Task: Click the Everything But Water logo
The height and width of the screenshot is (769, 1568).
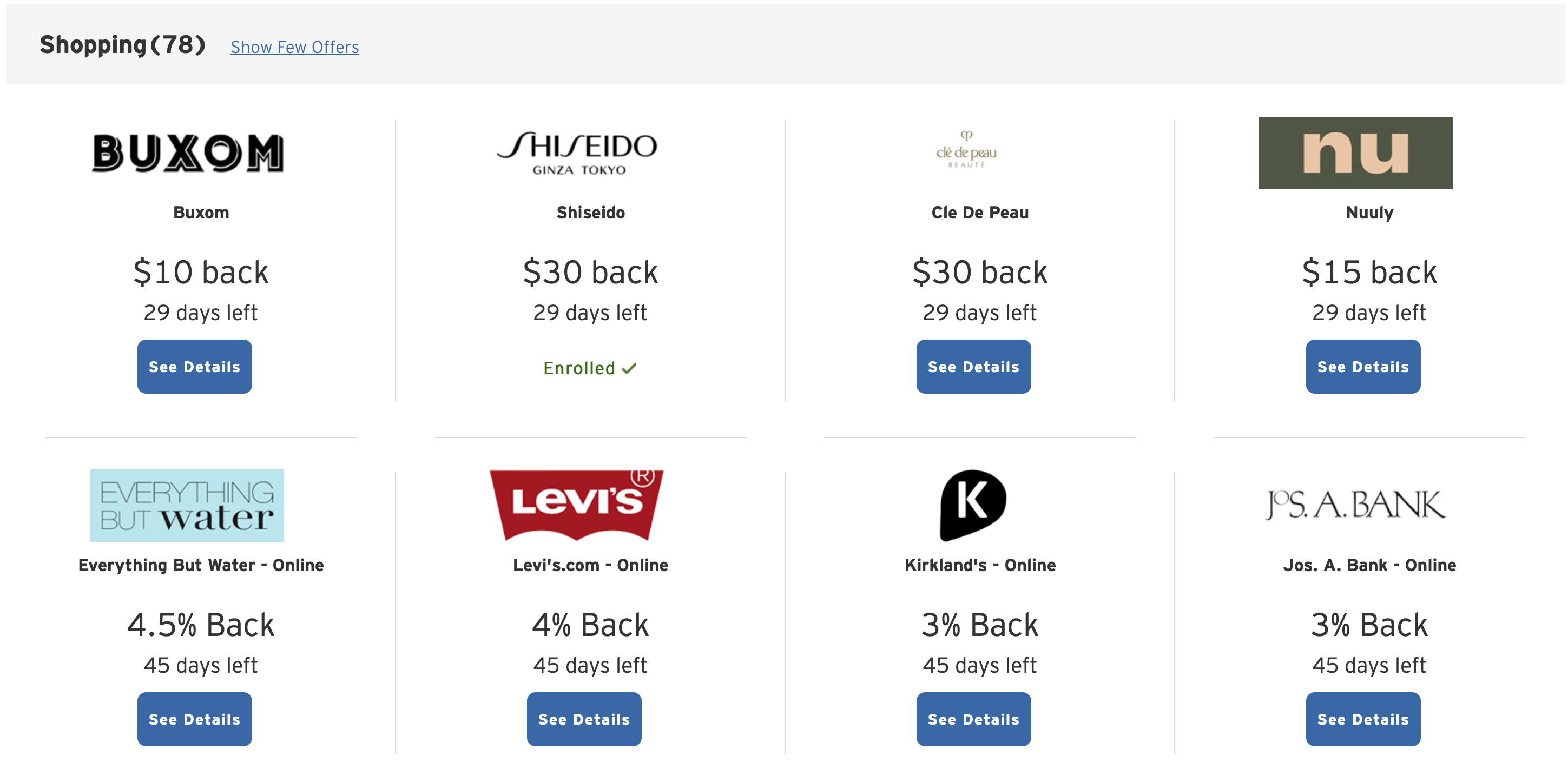Action: tap(187, 505)
